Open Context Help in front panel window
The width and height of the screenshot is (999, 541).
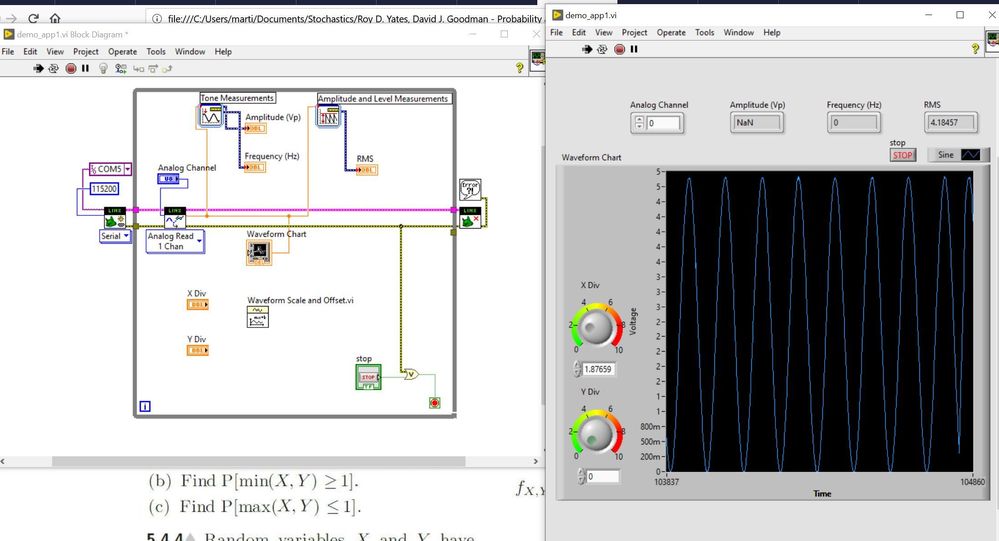point(975,48)
